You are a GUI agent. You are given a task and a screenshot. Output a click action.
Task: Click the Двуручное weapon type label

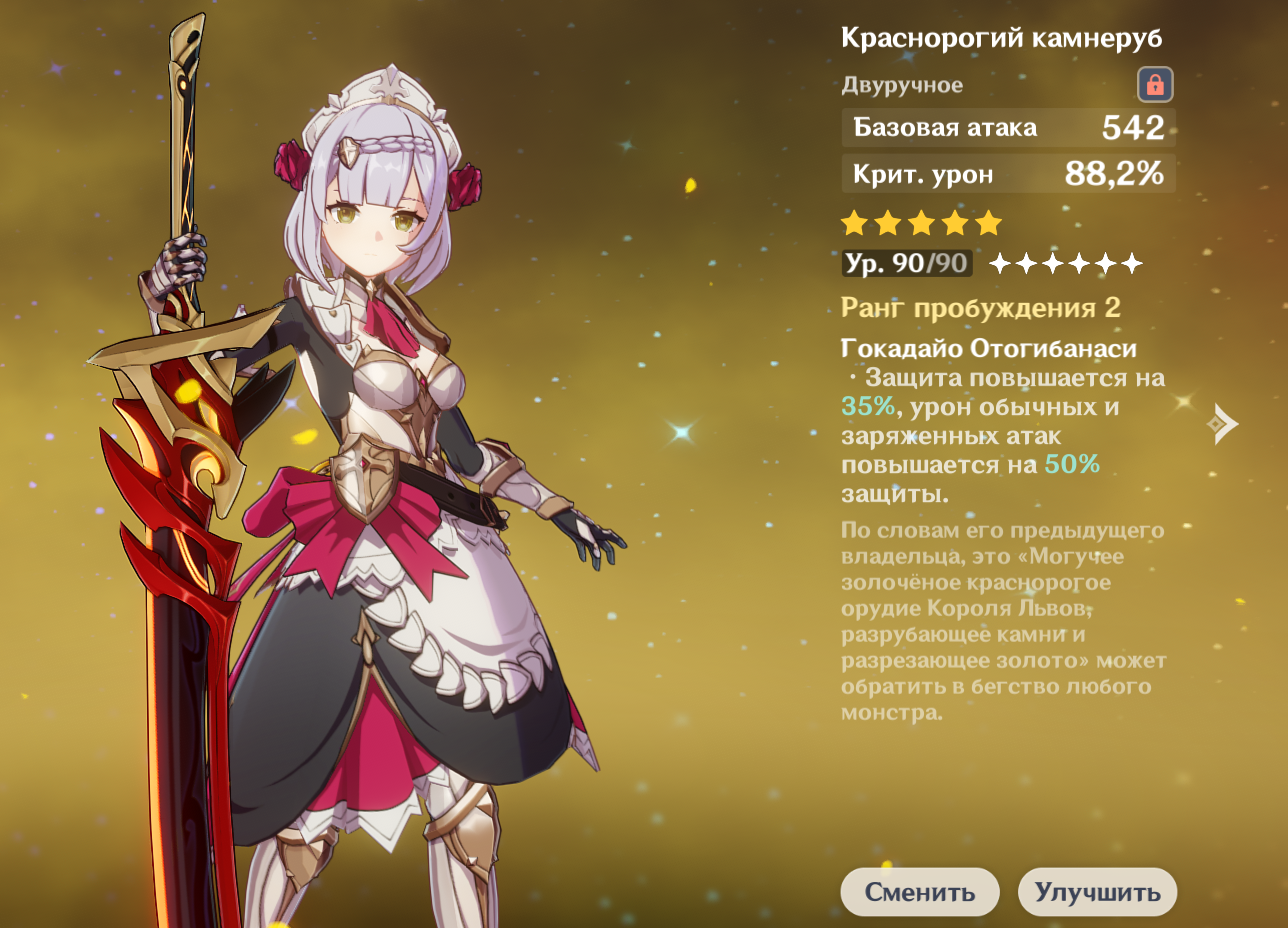[902, 85]
